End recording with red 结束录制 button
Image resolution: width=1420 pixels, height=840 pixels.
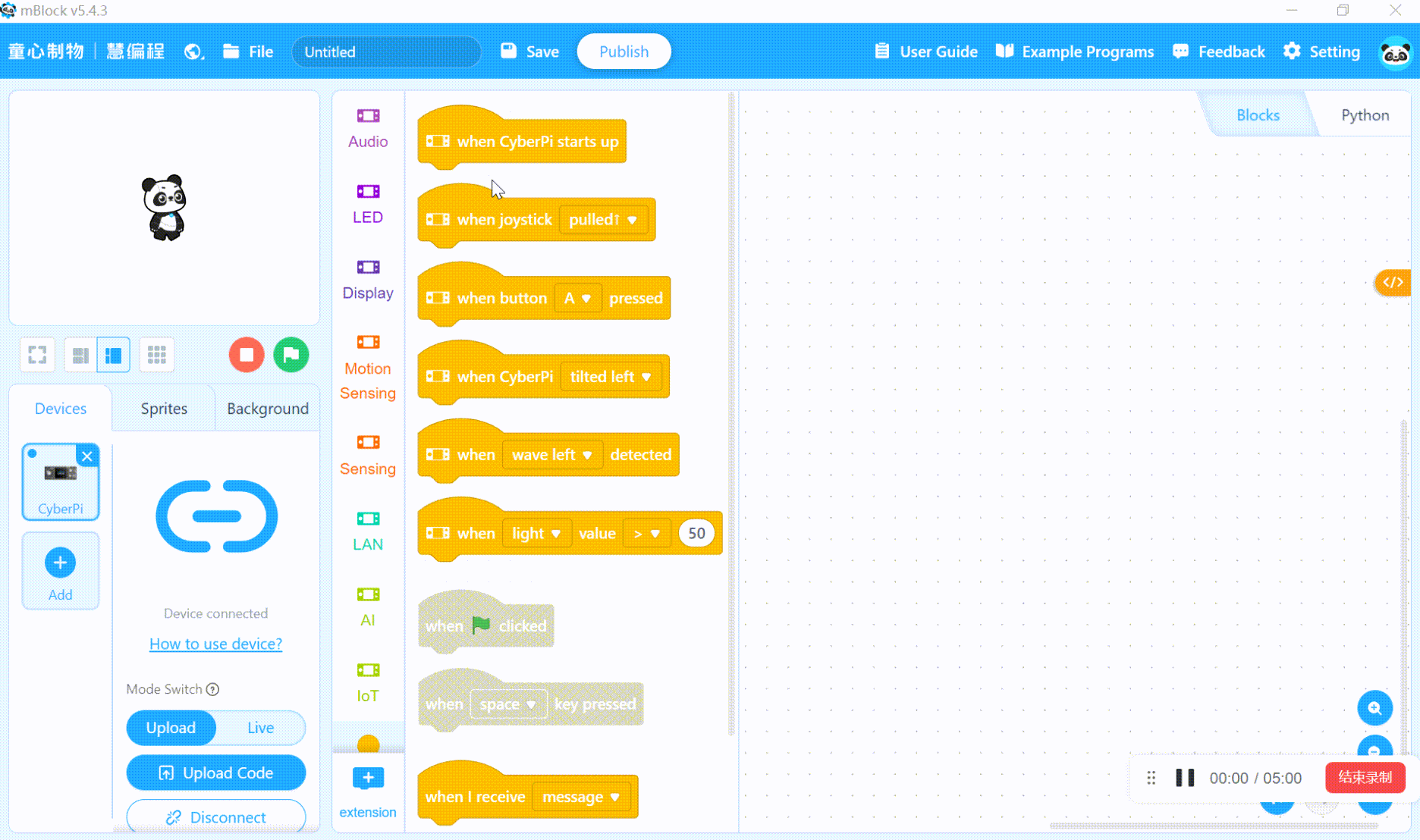(x=1365, y=777)
